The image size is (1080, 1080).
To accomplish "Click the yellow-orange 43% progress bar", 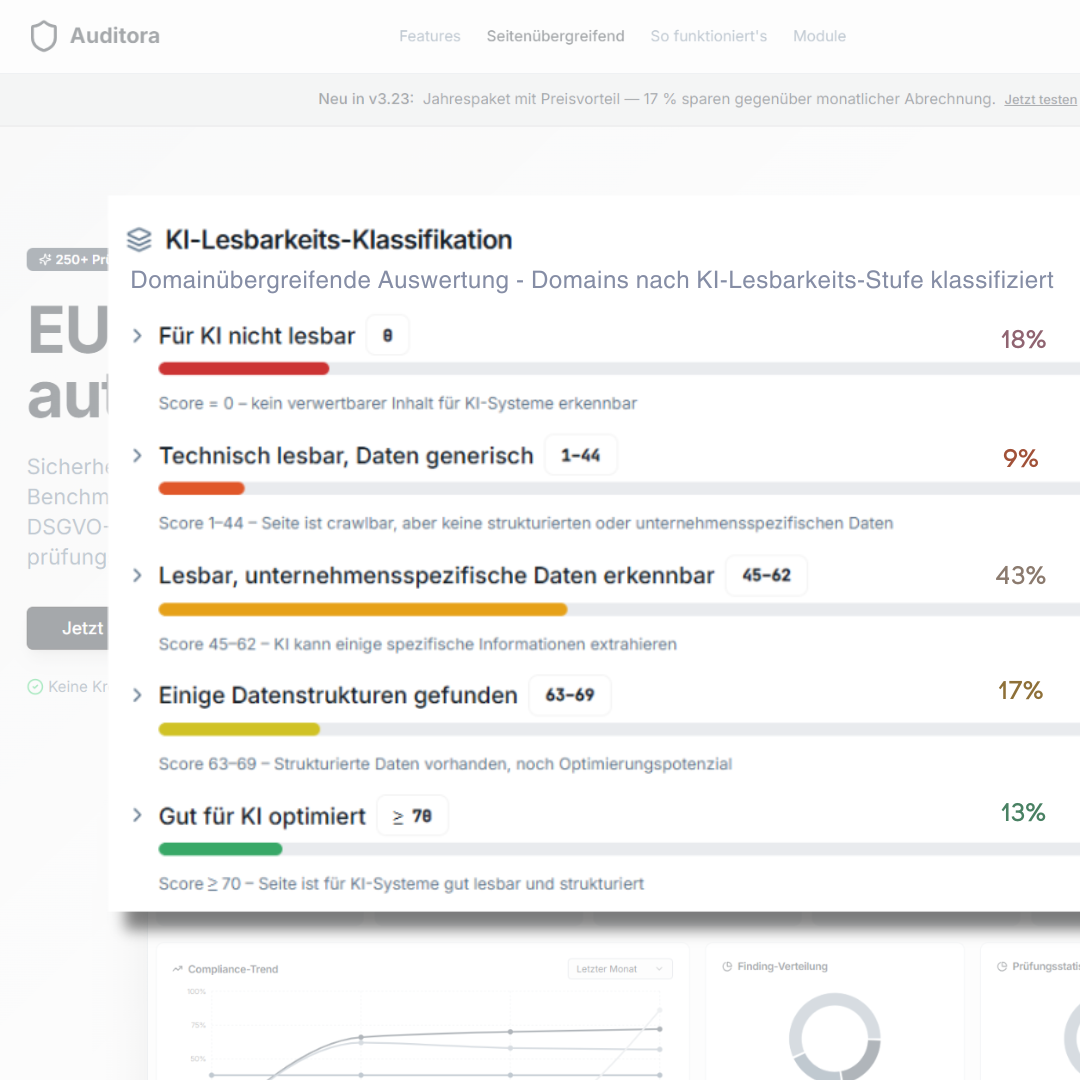I will 363,609.
